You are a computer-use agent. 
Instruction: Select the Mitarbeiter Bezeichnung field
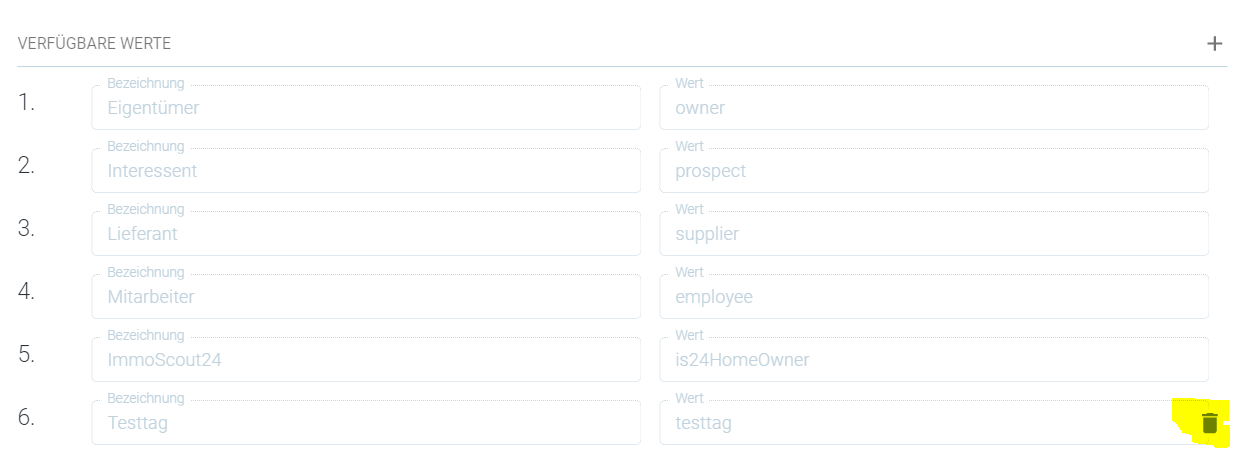[x=366, y=296]
